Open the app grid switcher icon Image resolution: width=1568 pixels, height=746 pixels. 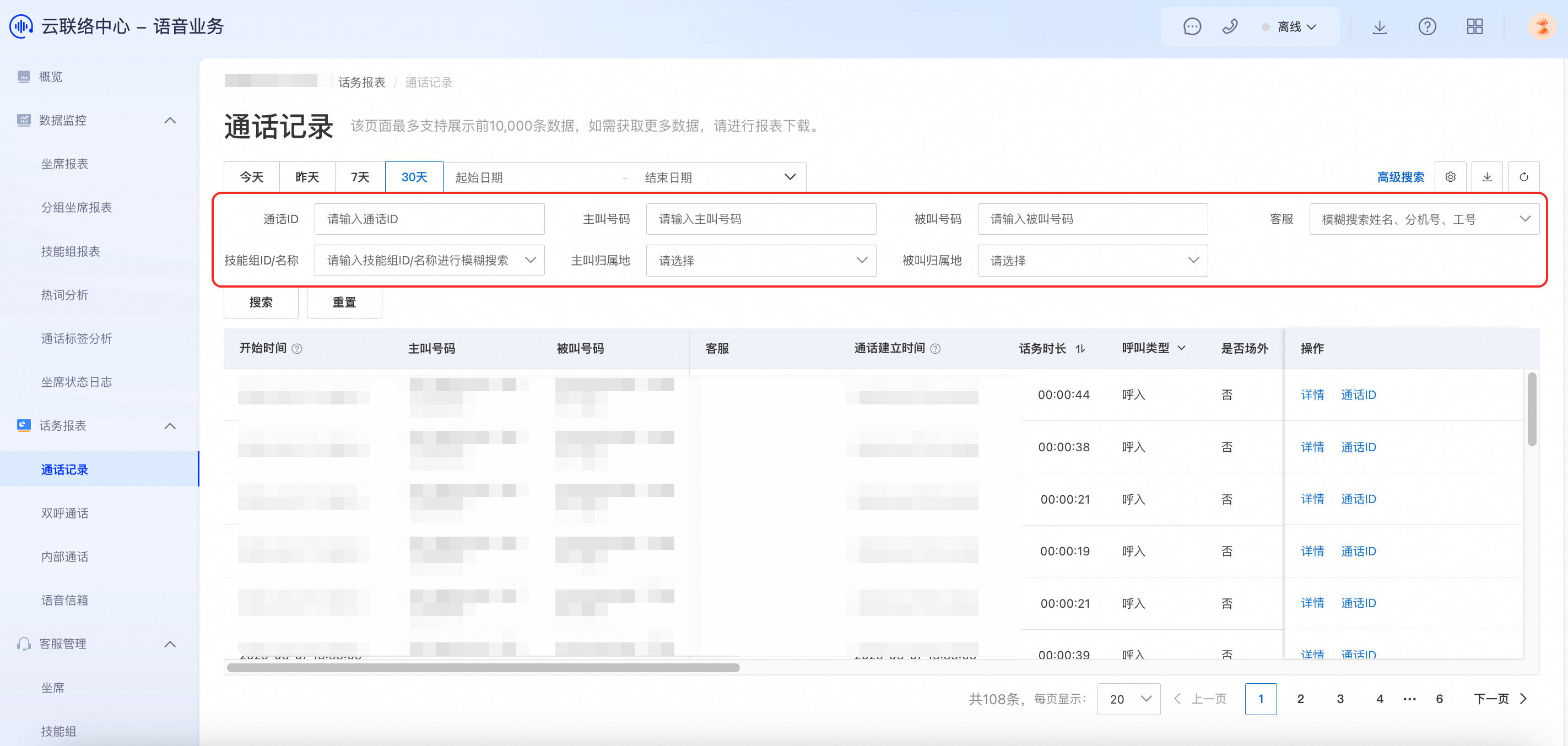[1474, 27]
